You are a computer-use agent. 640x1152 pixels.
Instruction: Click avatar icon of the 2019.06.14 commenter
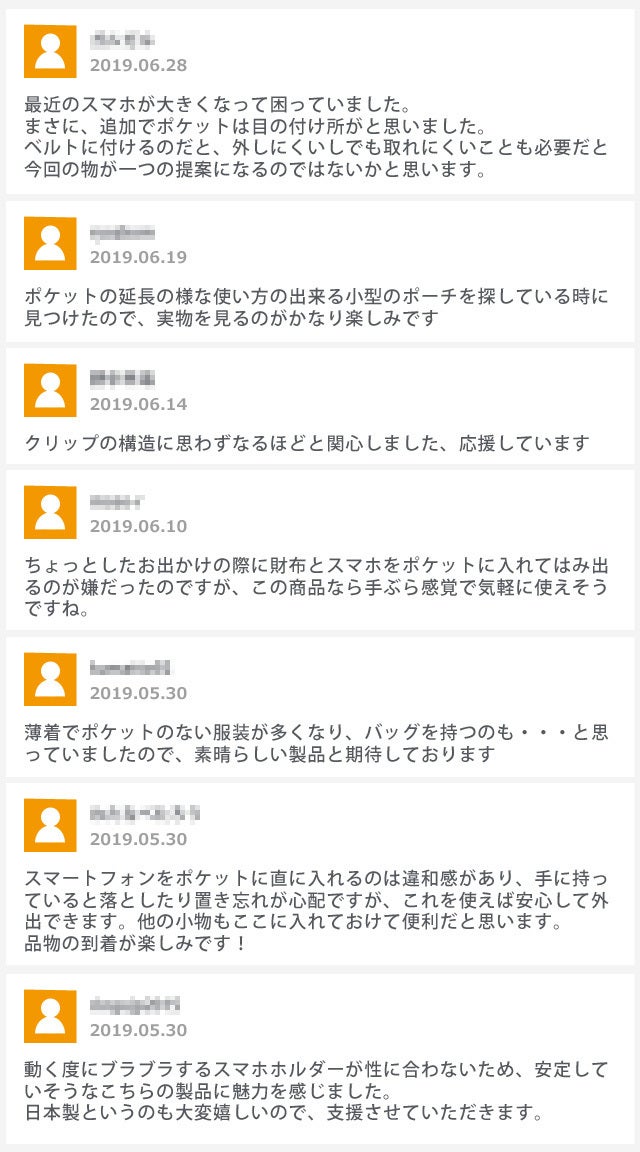click(50, 390)
